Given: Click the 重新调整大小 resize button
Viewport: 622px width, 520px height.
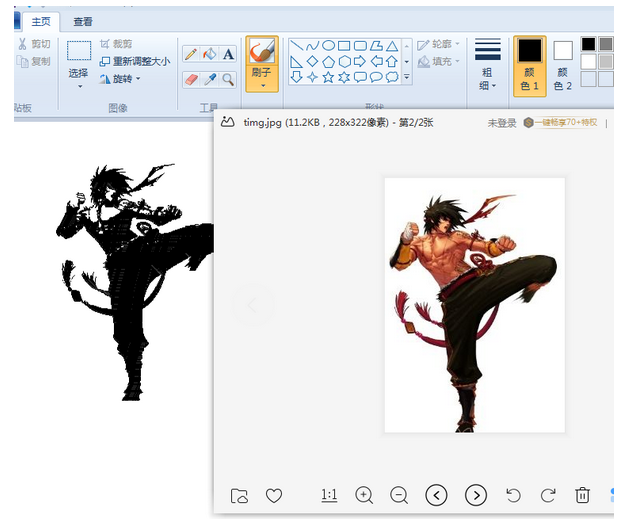Looking at the screenshot, I should [x=135, y=61].
